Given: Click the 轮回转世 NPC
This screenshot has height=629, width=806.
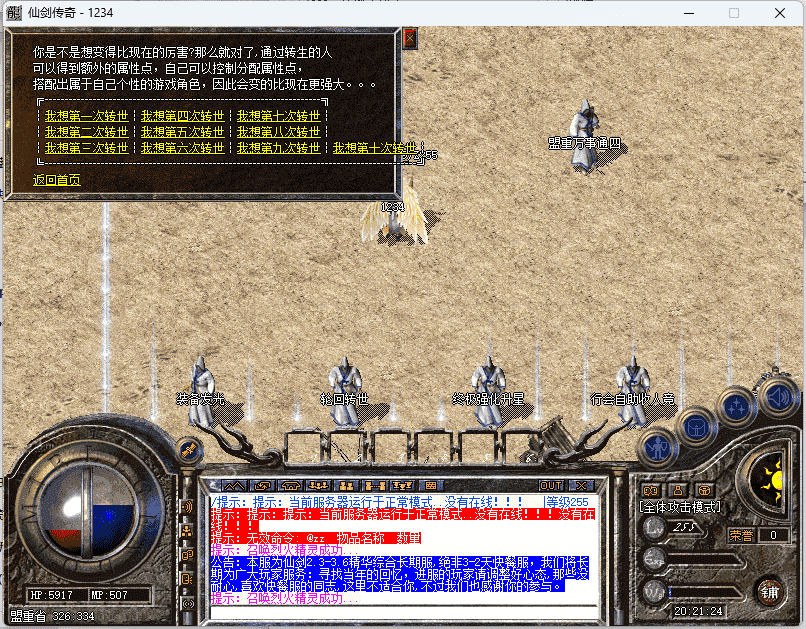Looking at the screenshot, I should click(x=345, y=392).
